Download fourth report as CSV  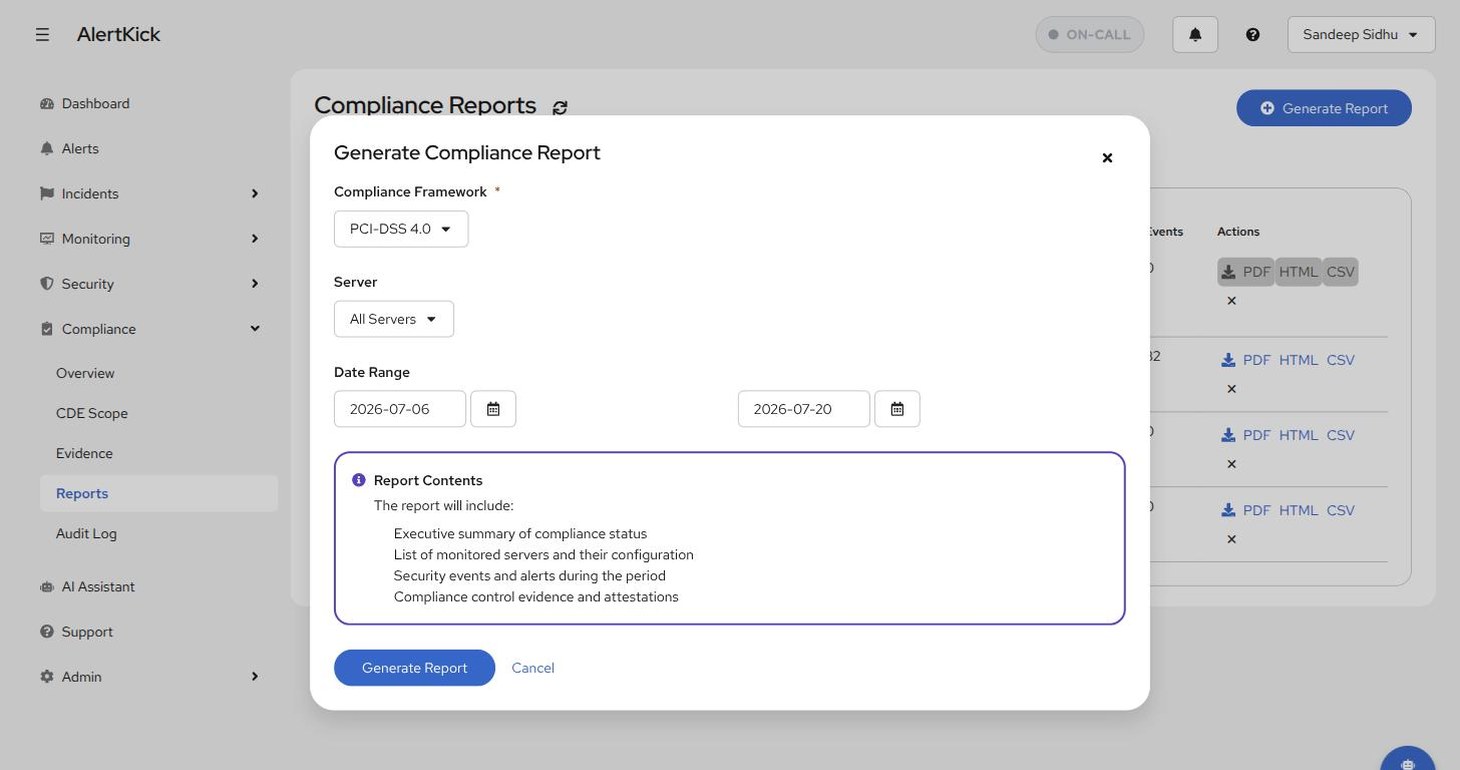[1340, 510]
